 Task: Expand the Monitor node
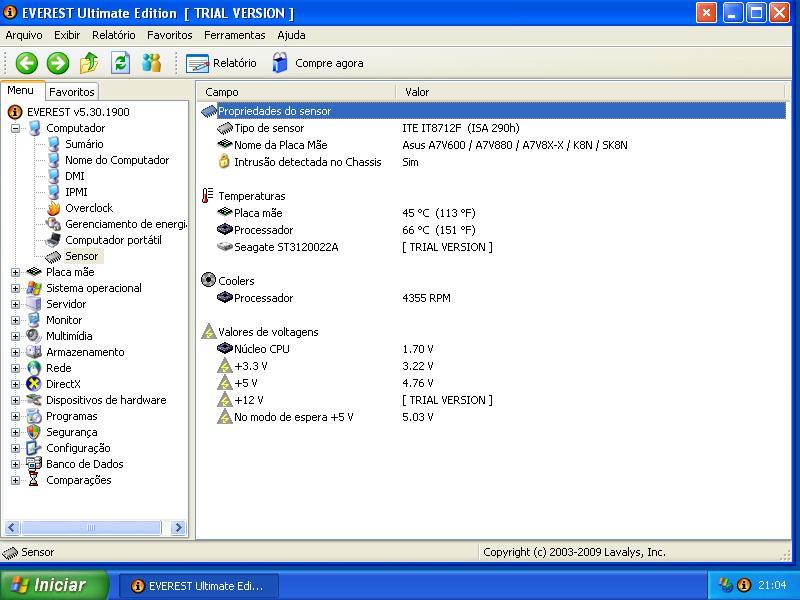coord(15,320)
